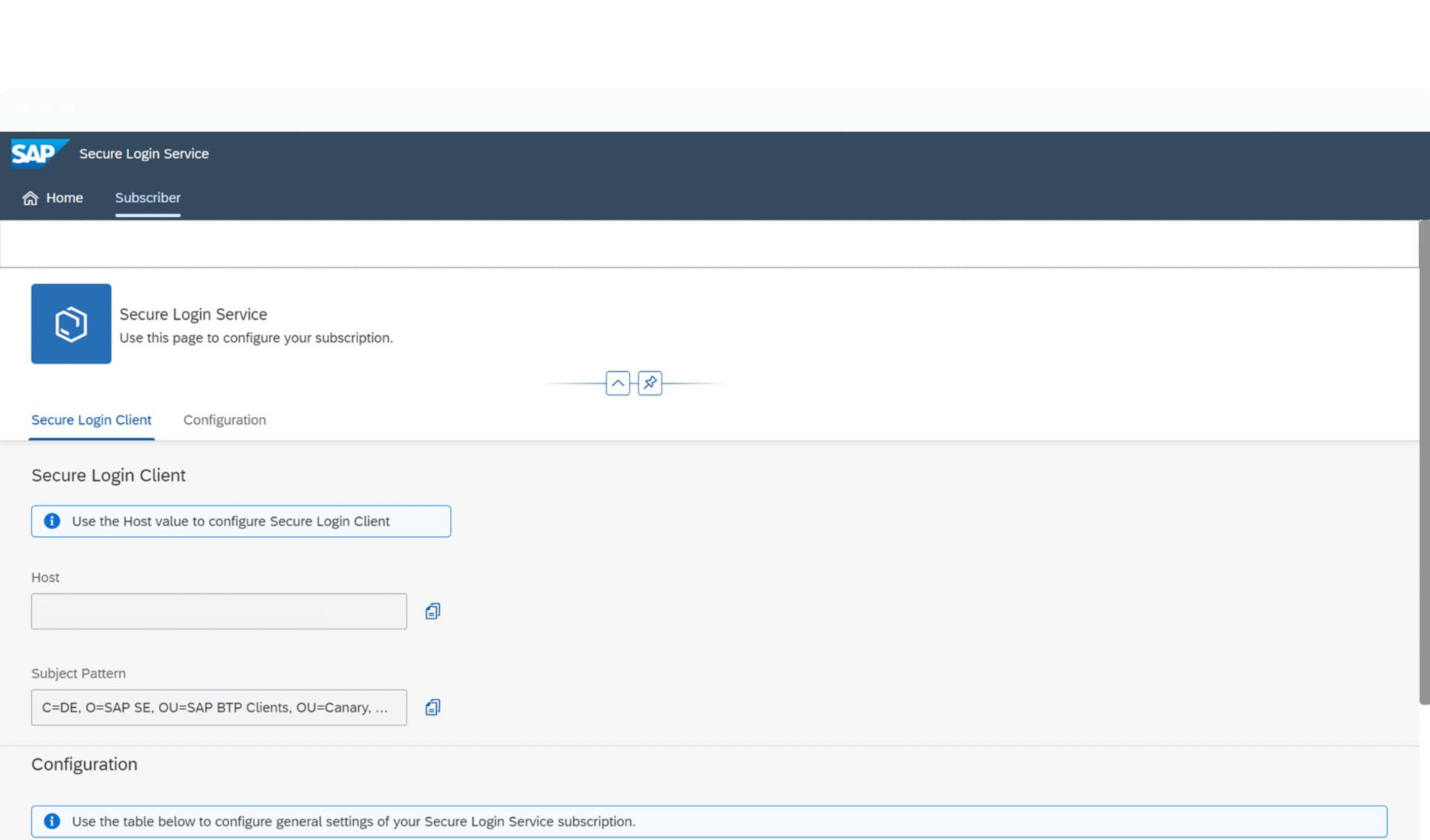Click the Secure Login Service title in the top bar
Viewport: 1430px width, 840px height.
coord(144,153)
